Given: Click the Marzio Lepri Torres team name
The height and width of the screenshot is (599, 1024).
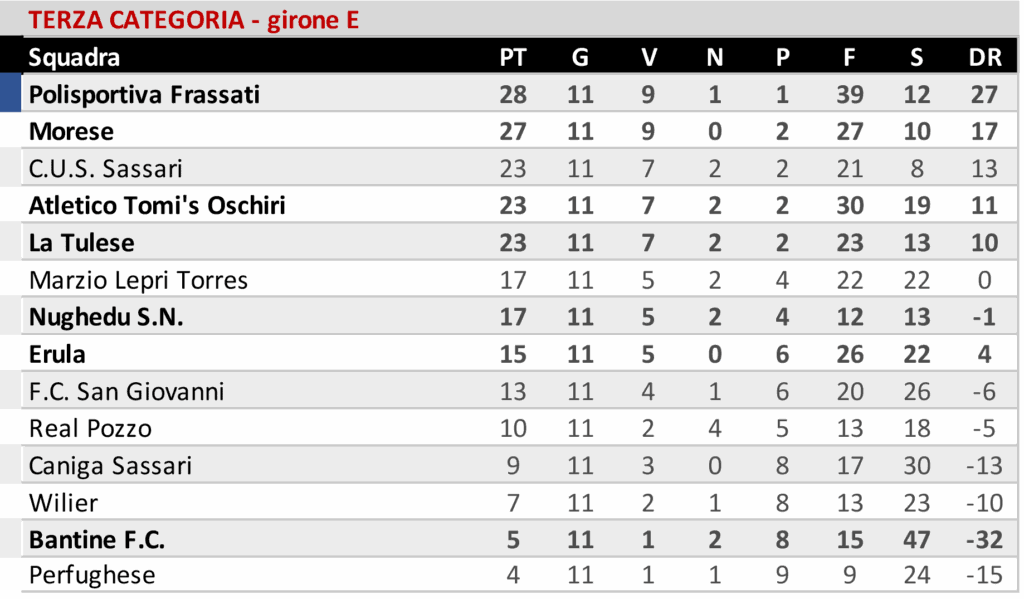Looking at the screenshot, I should (138, 279).
